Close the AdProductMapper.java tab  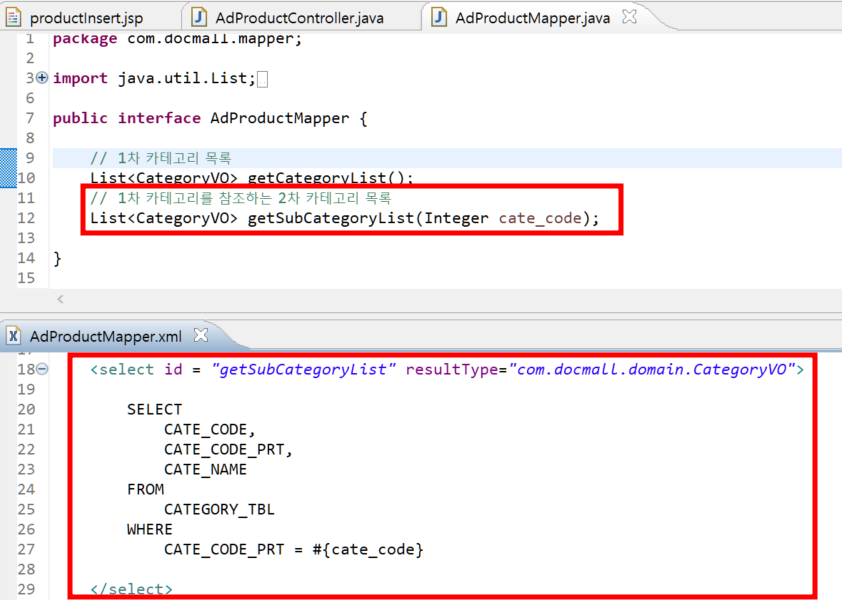pos(629,17)
